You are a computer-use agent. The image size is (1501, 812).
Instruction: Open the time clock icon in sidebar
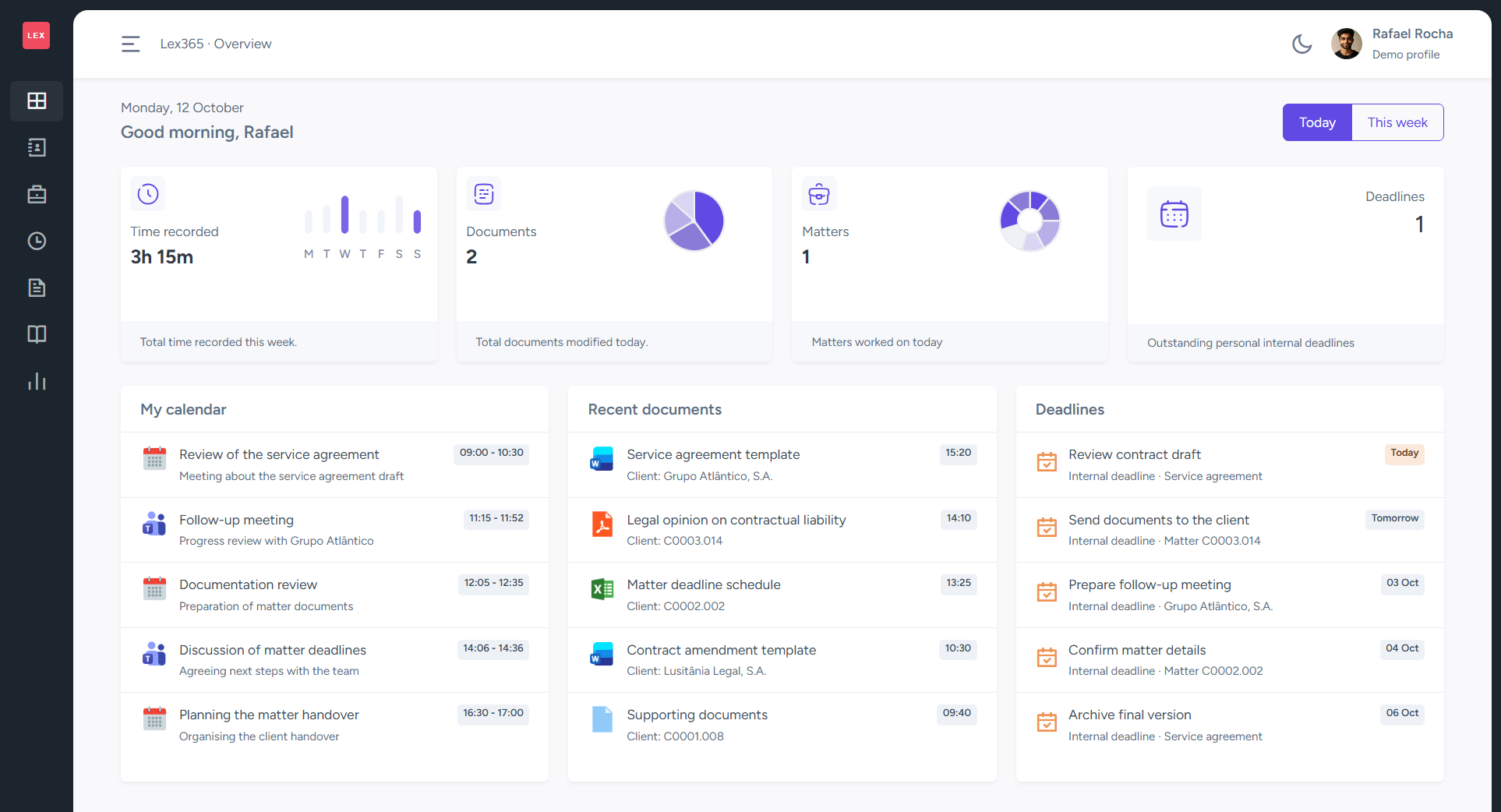[x=37, y=241]
